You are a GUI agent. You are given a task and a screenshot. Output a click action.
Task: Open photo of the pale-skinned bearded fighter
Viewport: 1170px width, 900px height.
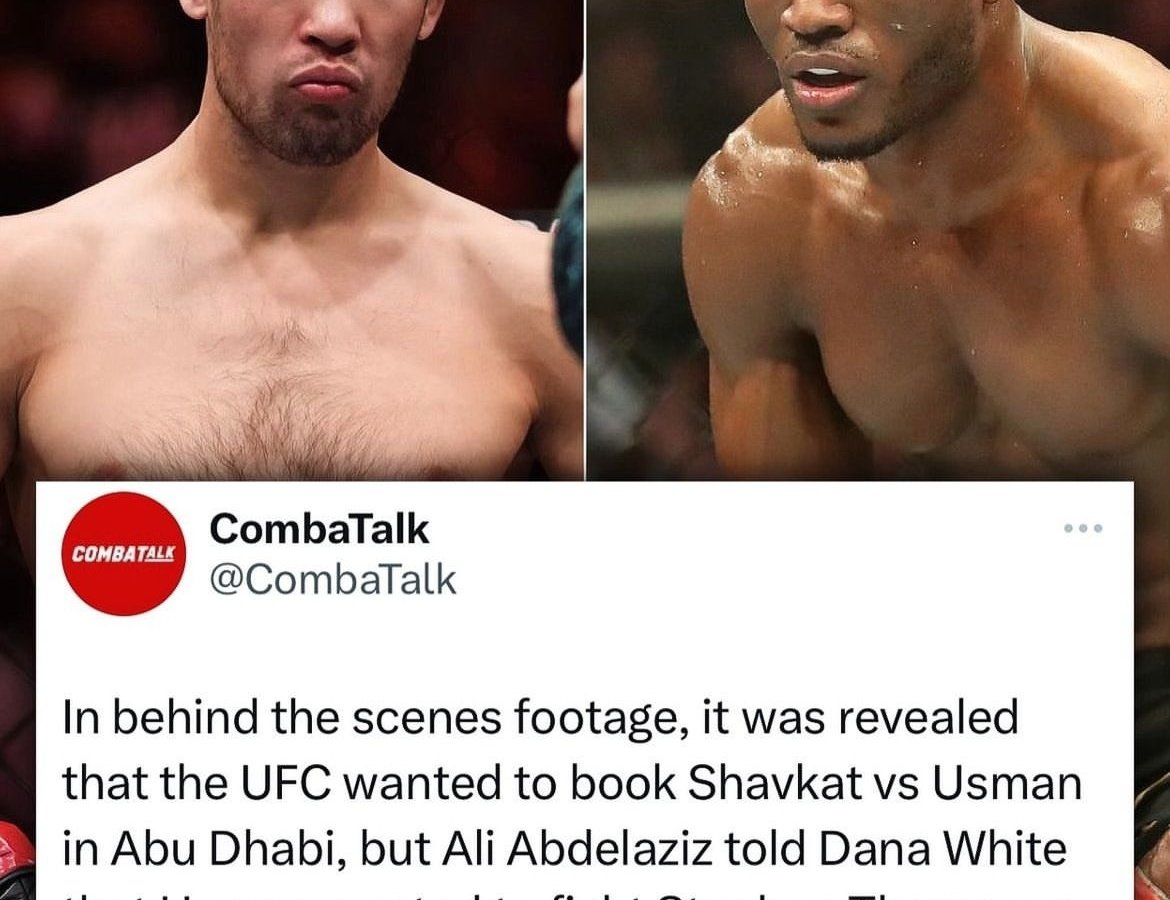pyautogui.click(x=291, y=239)
